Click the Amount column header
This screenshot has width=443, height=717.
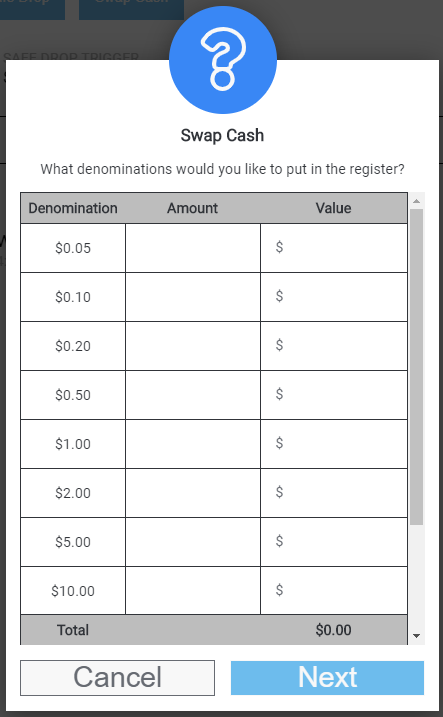pos(192,208)
